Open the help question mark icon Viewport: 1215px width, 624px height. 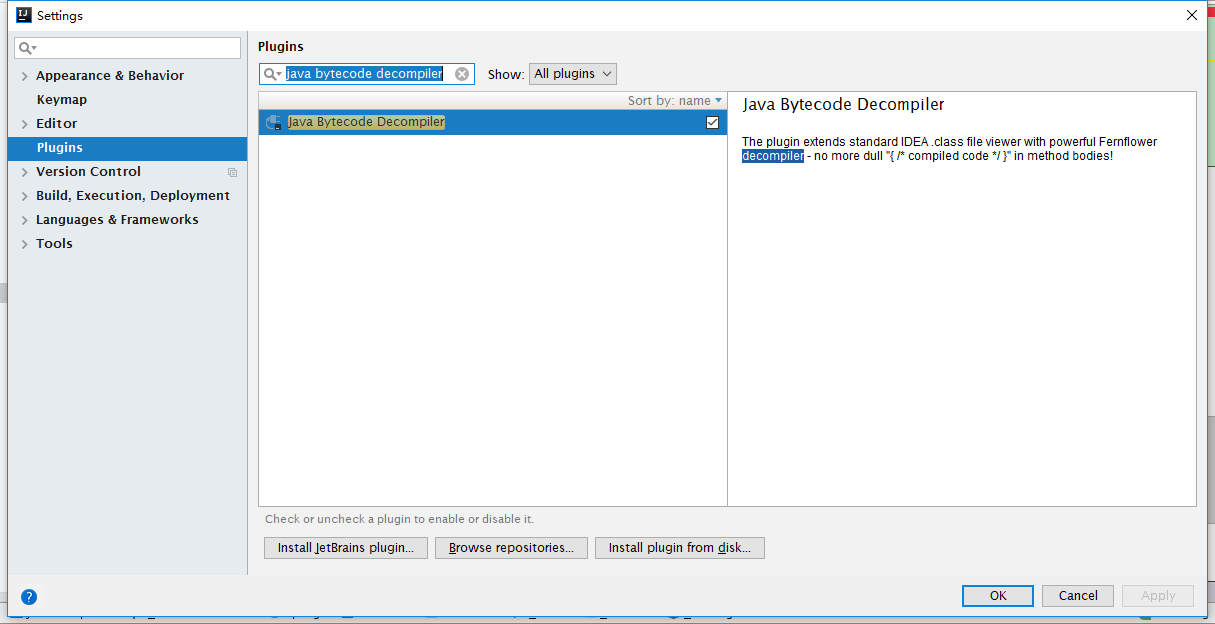(29, 597)
